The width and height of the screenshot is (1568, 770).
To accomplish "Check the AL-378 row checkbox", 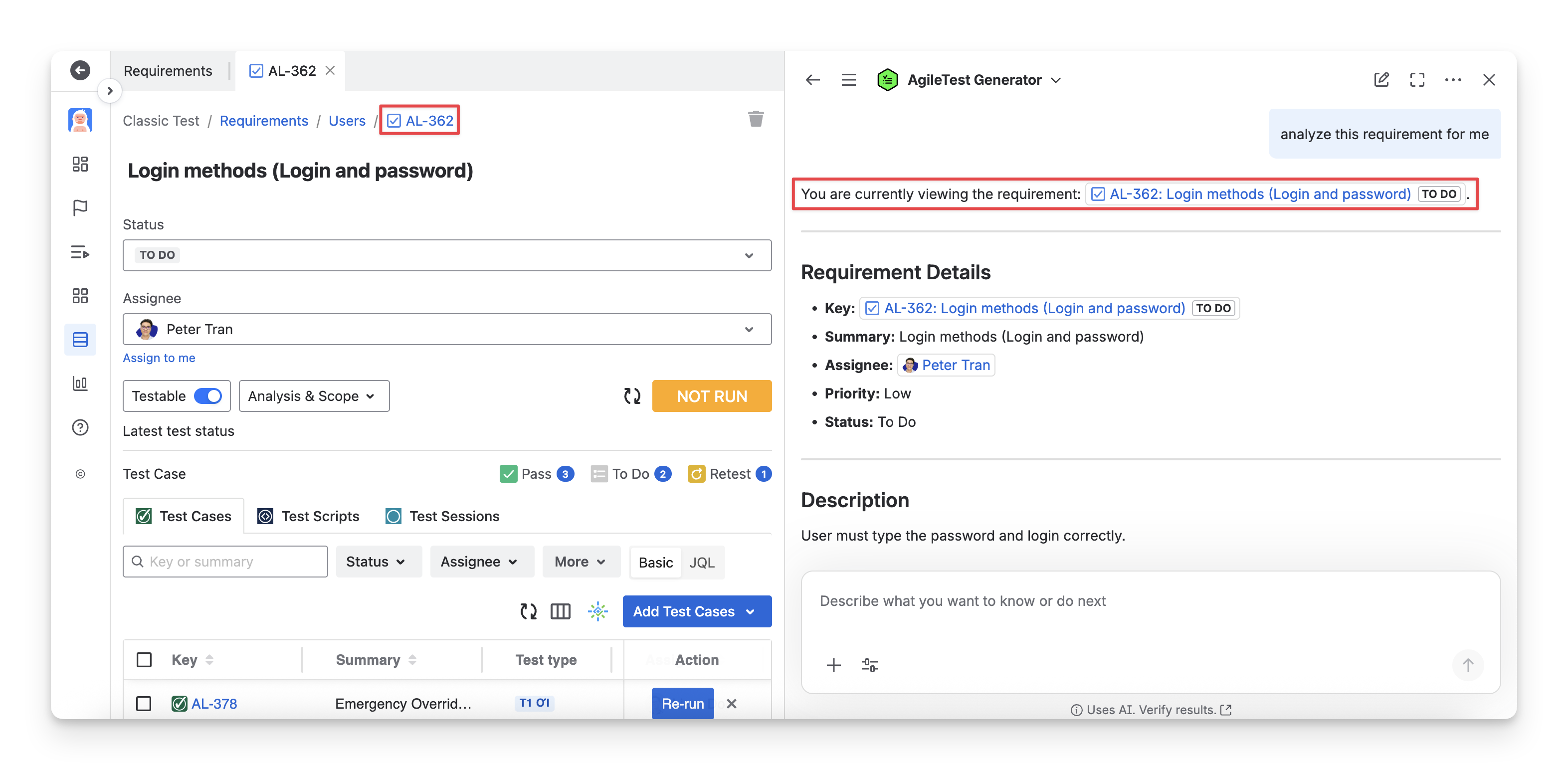I will (144, 704).
